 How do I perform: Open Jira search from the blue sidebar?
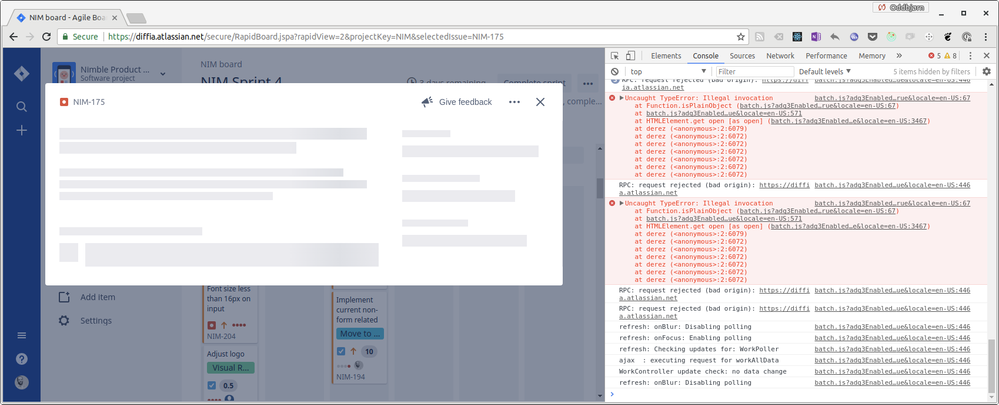22,106
